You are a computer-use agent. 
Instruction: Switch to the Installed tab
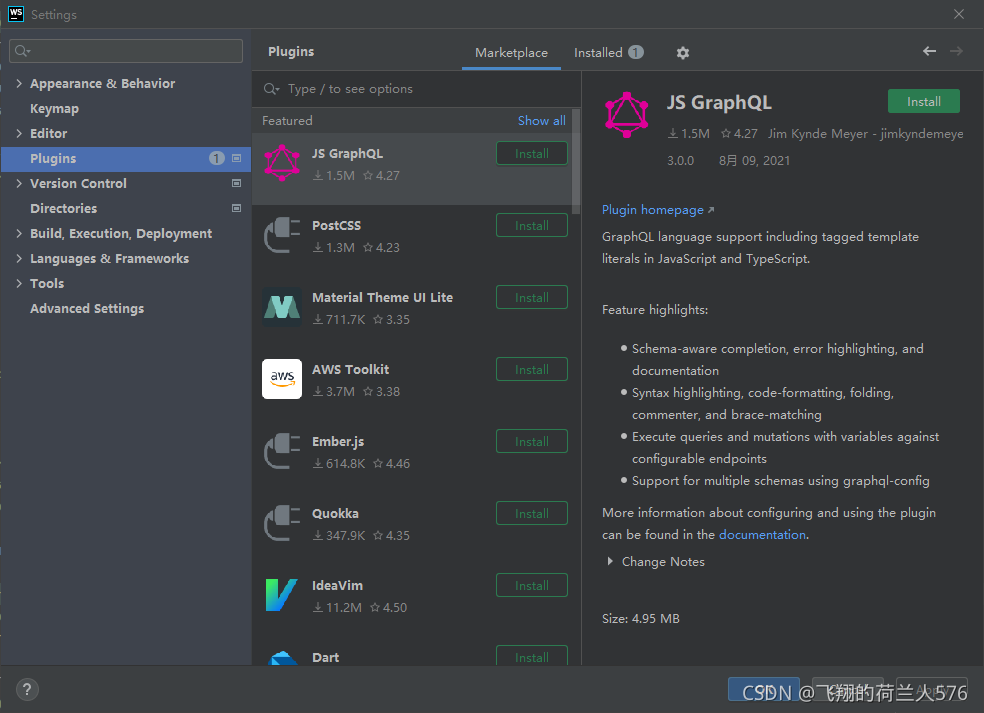point(608,53)
